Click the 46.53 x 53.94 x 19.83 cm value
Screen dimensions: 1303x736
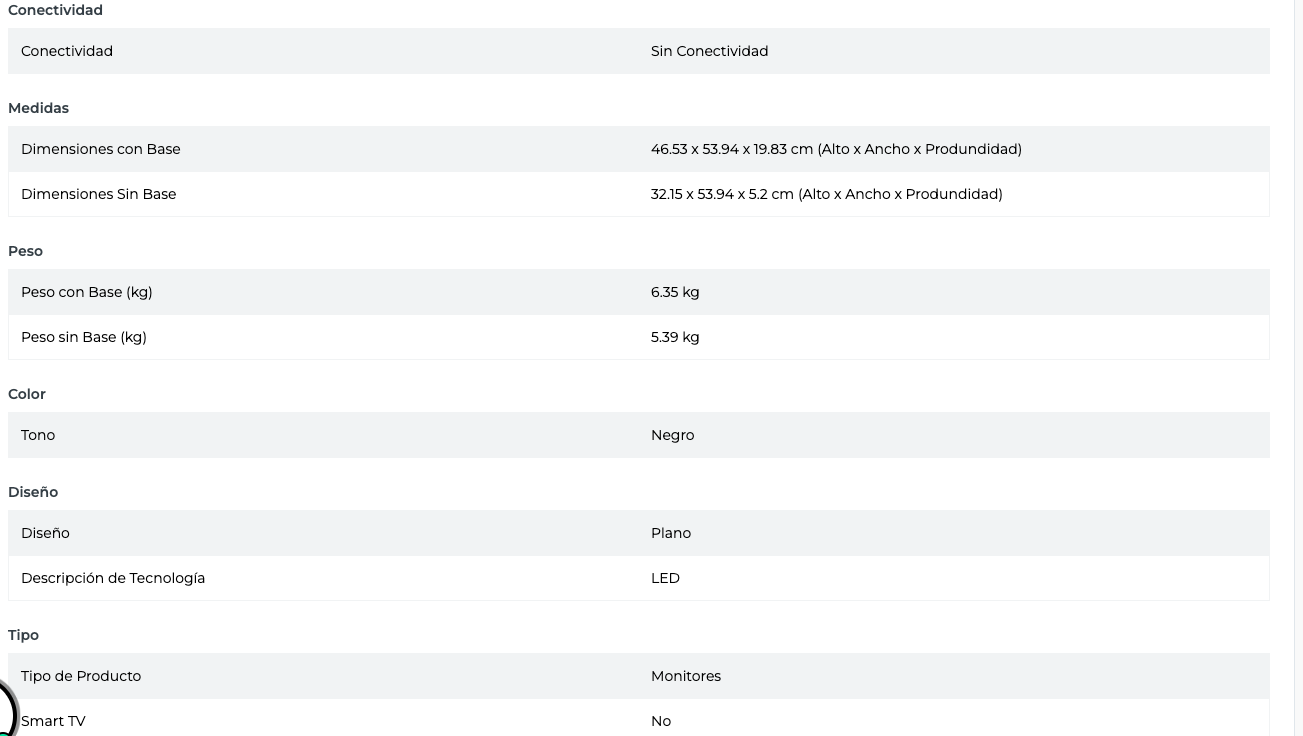click(836, 149)
